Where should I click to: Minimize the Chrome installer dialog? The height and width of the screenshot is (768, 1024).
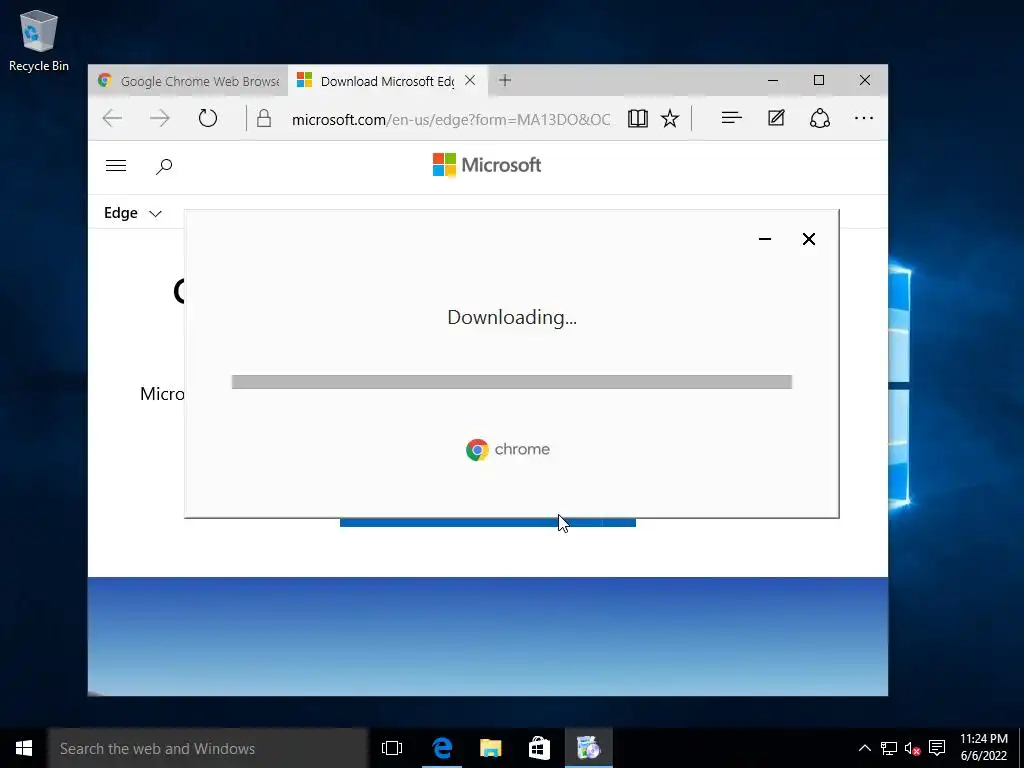click(765, 239)
